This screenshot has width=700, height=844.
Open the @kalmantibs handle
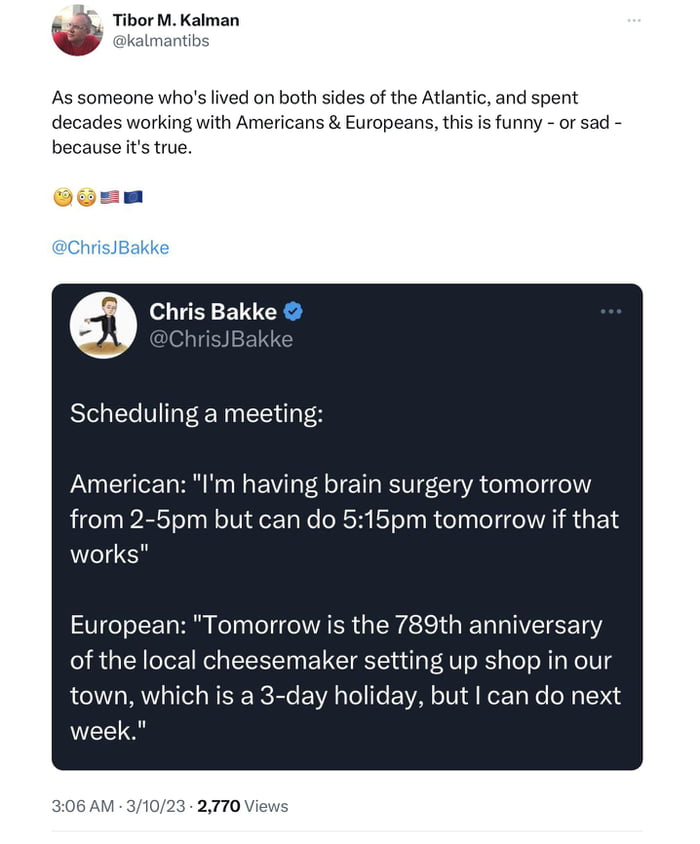pyautogui.click(x=160, y=41)
